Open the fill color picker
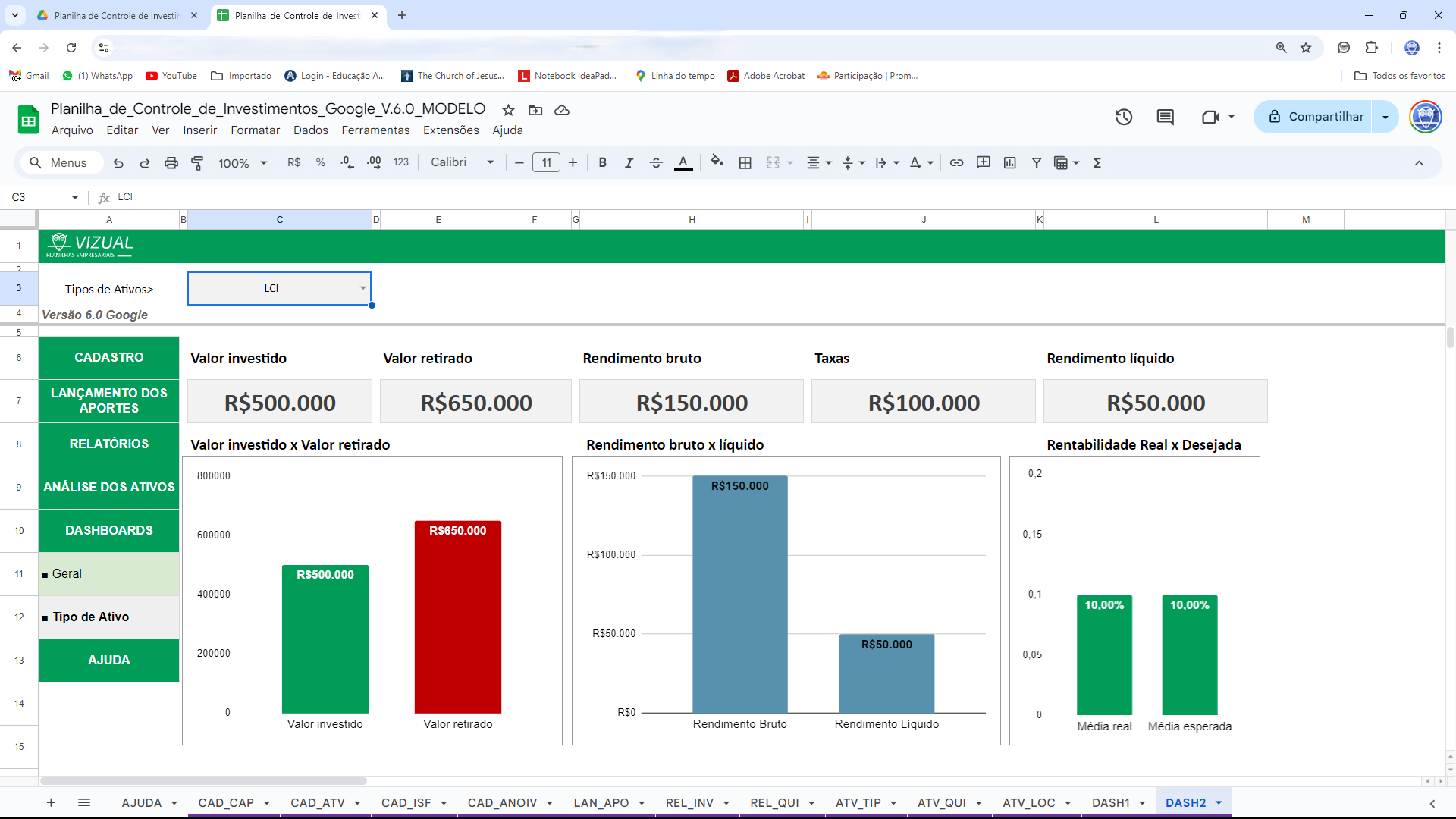The width and height of the screenshot is (1456, 819). [716, 162]
